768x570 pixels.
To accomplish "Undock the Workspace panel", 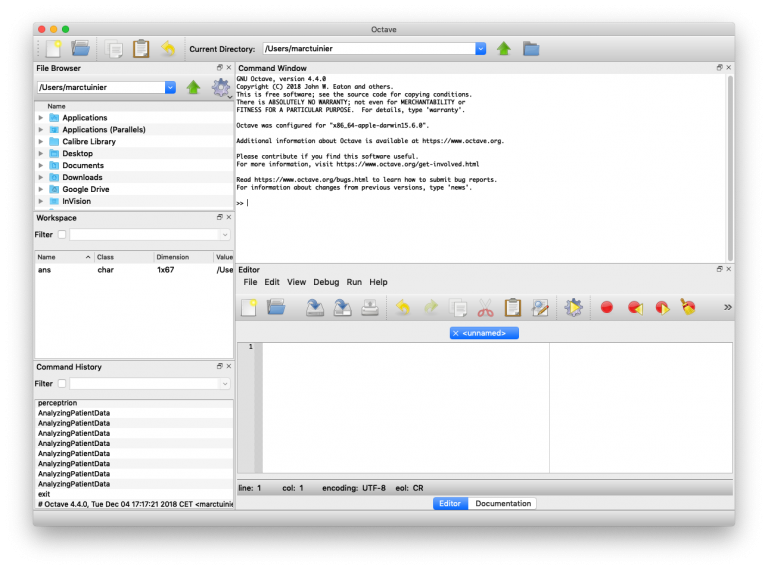I will coord(219,217).
